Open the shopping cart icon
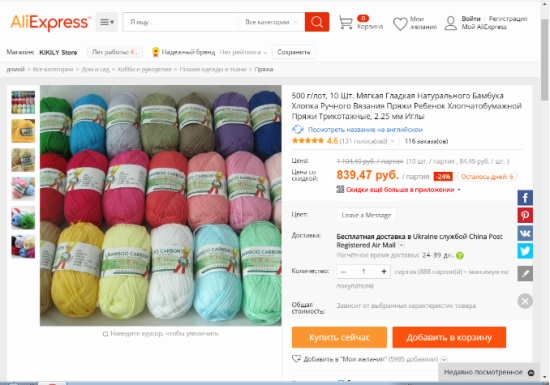This screenshot has width=550, height=385. [346, 22]
